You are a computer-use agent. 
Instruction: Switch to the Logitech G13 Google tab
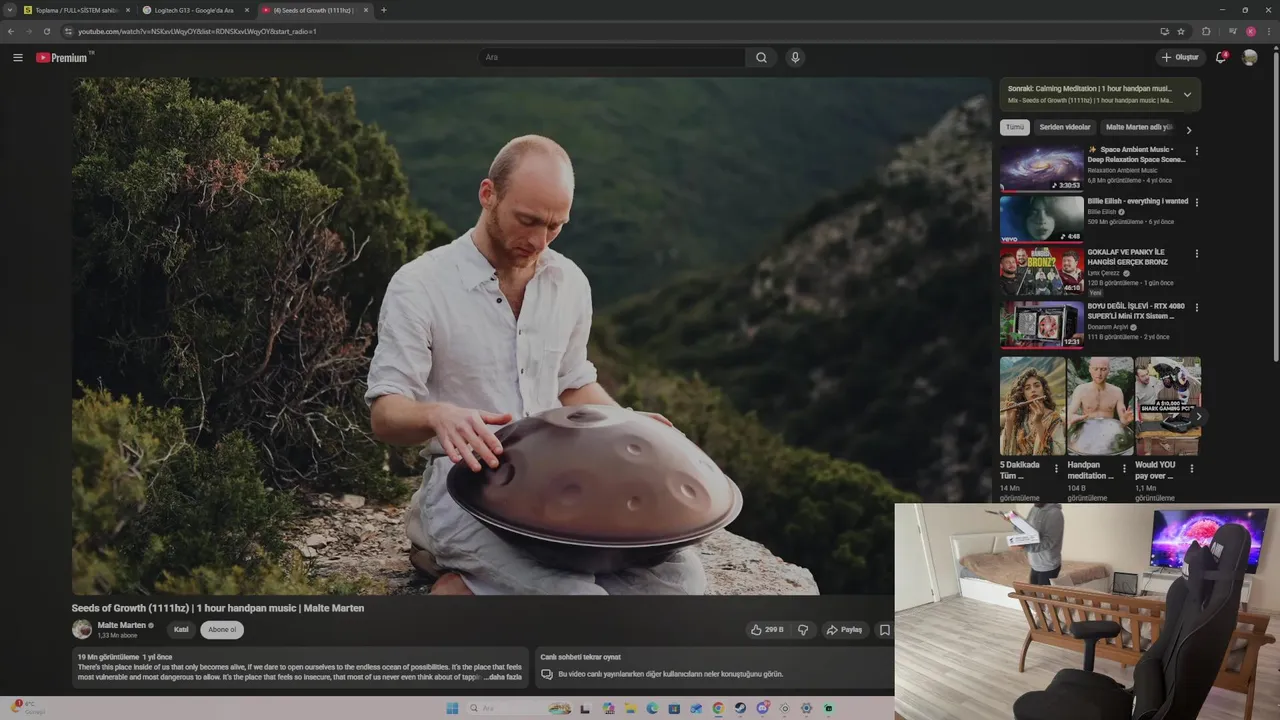pos(195,10)
